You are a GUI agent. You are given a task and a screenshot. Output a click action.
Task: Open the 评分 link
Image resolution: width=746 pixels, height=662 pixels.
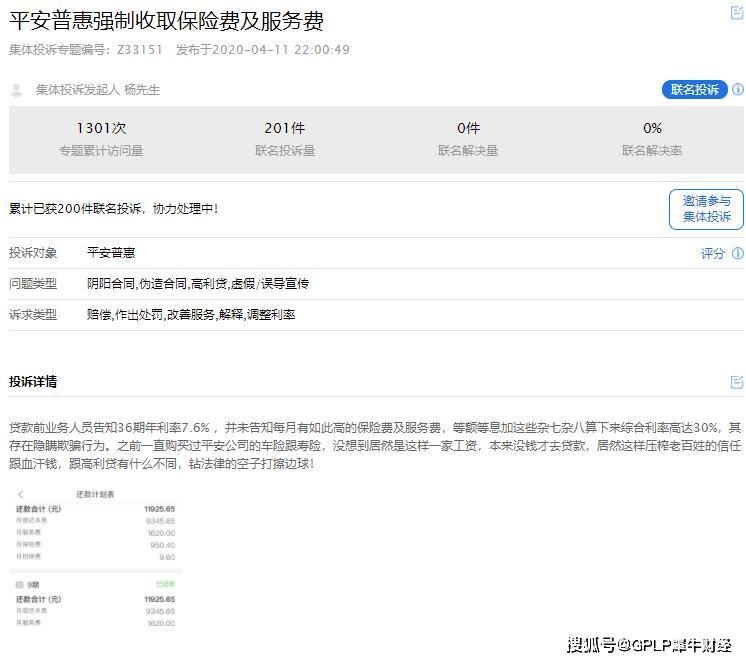[x=712, y=253]
